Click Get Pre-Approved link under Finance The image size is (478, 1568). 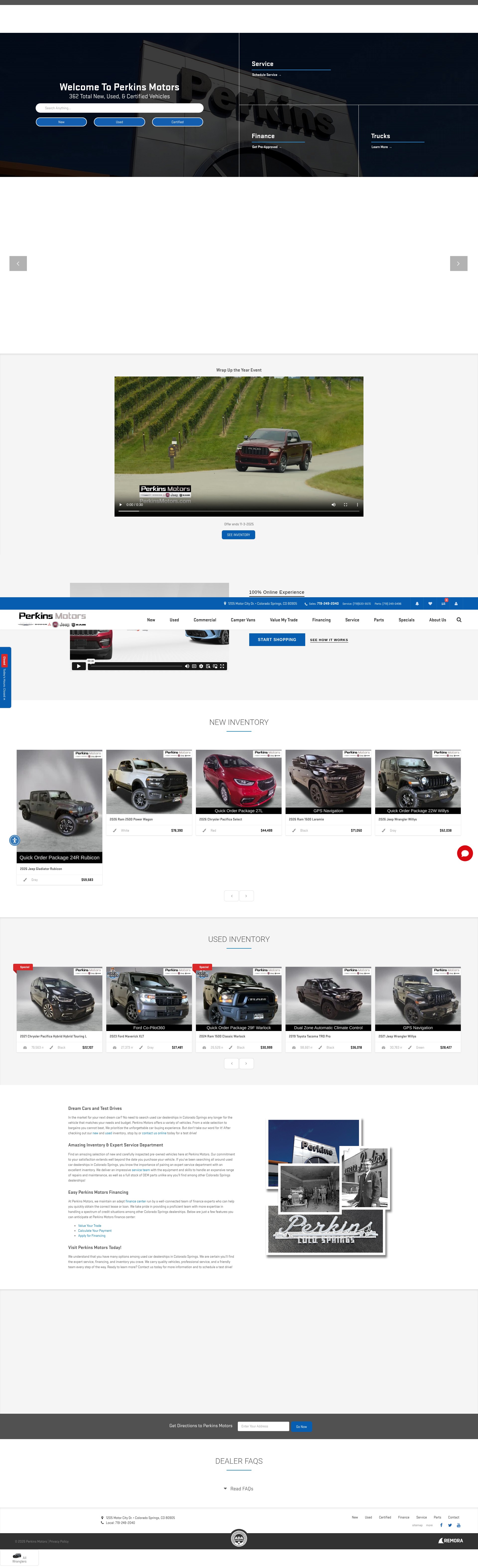pyautogui.click(x=267, y=147)
